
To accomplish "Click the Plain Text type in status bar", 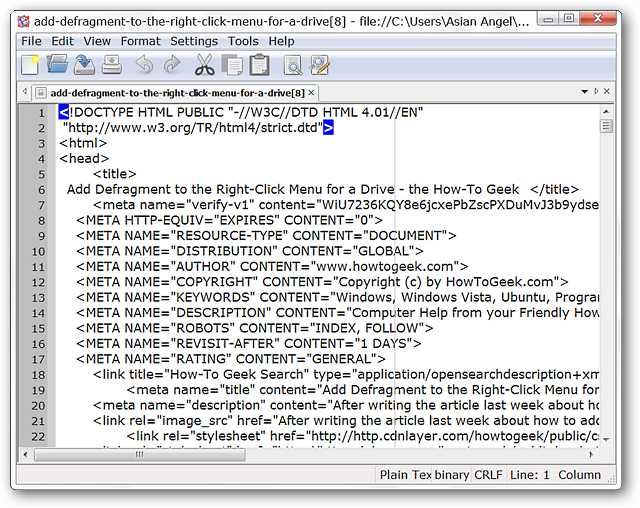I will [x=405, y=475].
